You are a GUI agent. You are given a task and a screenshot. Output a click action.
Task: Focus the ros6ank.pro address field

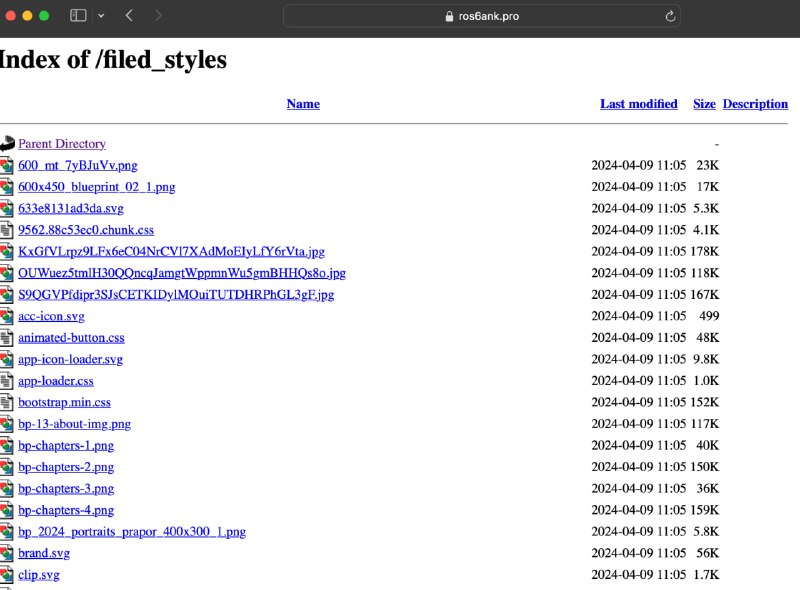pyautogui.click(x=482, y=16)
